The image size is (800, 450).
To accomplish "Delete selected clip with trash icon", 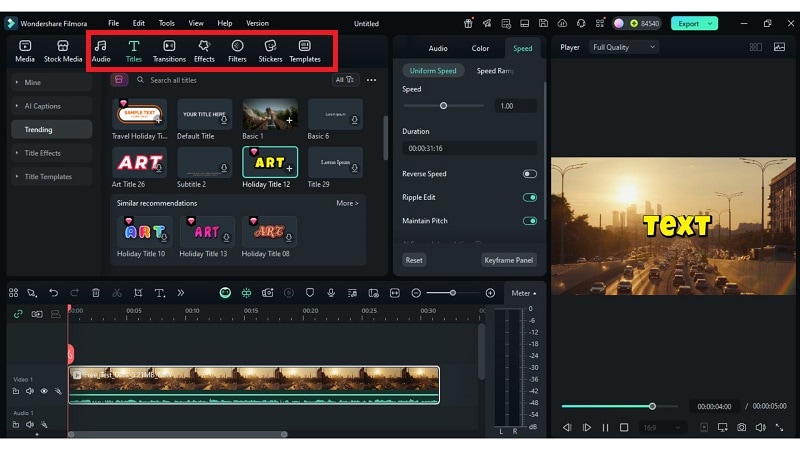I will pyautogui.click(x=95, y=293).
